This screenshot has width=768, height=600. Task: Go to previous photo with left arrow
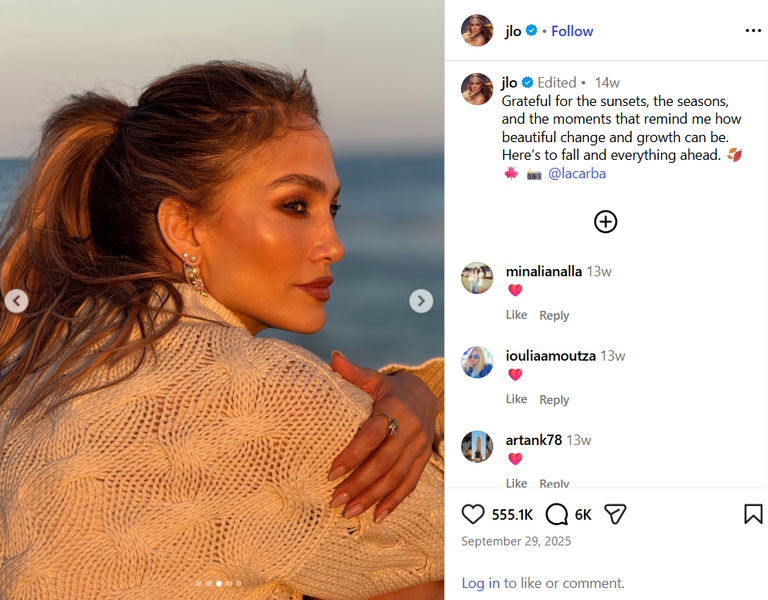coord(16,301)
